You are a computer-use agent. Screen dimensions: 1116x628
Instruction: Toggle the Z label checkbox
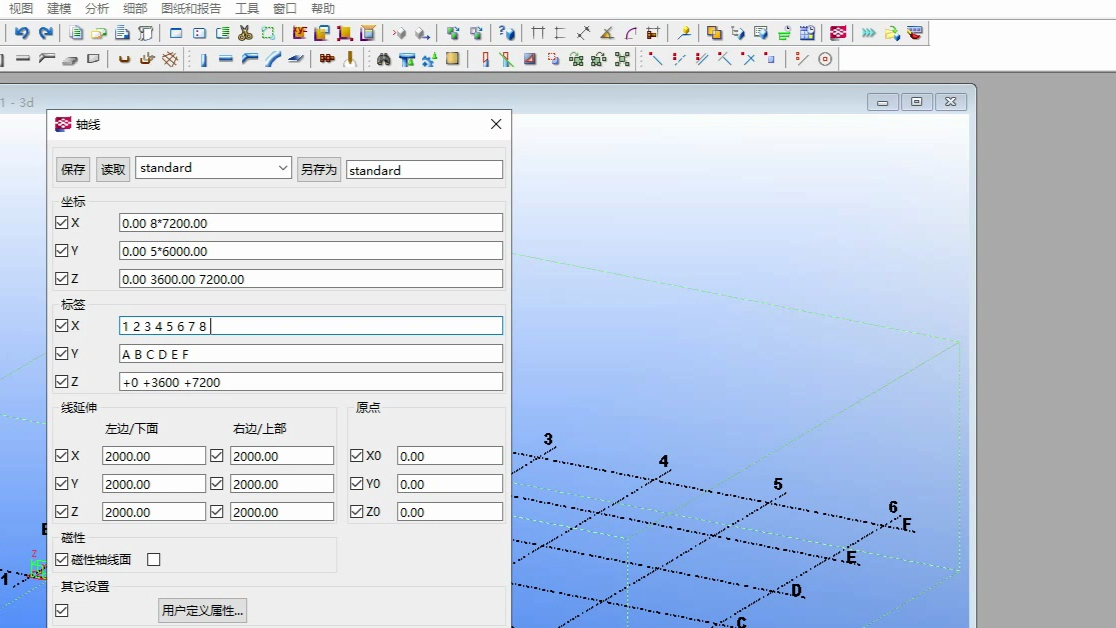62,382
